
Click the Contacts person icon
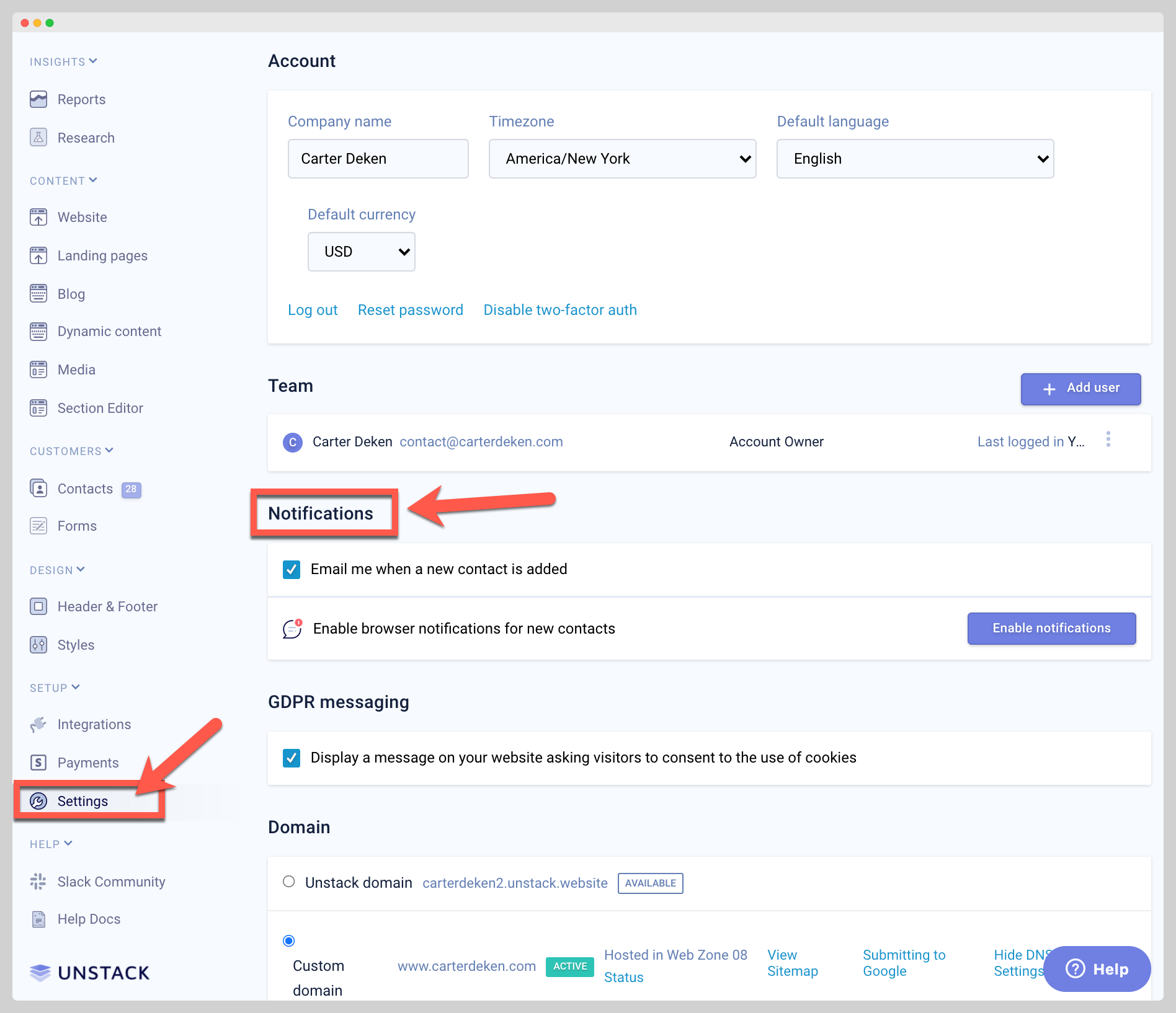click(x=38, y=489)
